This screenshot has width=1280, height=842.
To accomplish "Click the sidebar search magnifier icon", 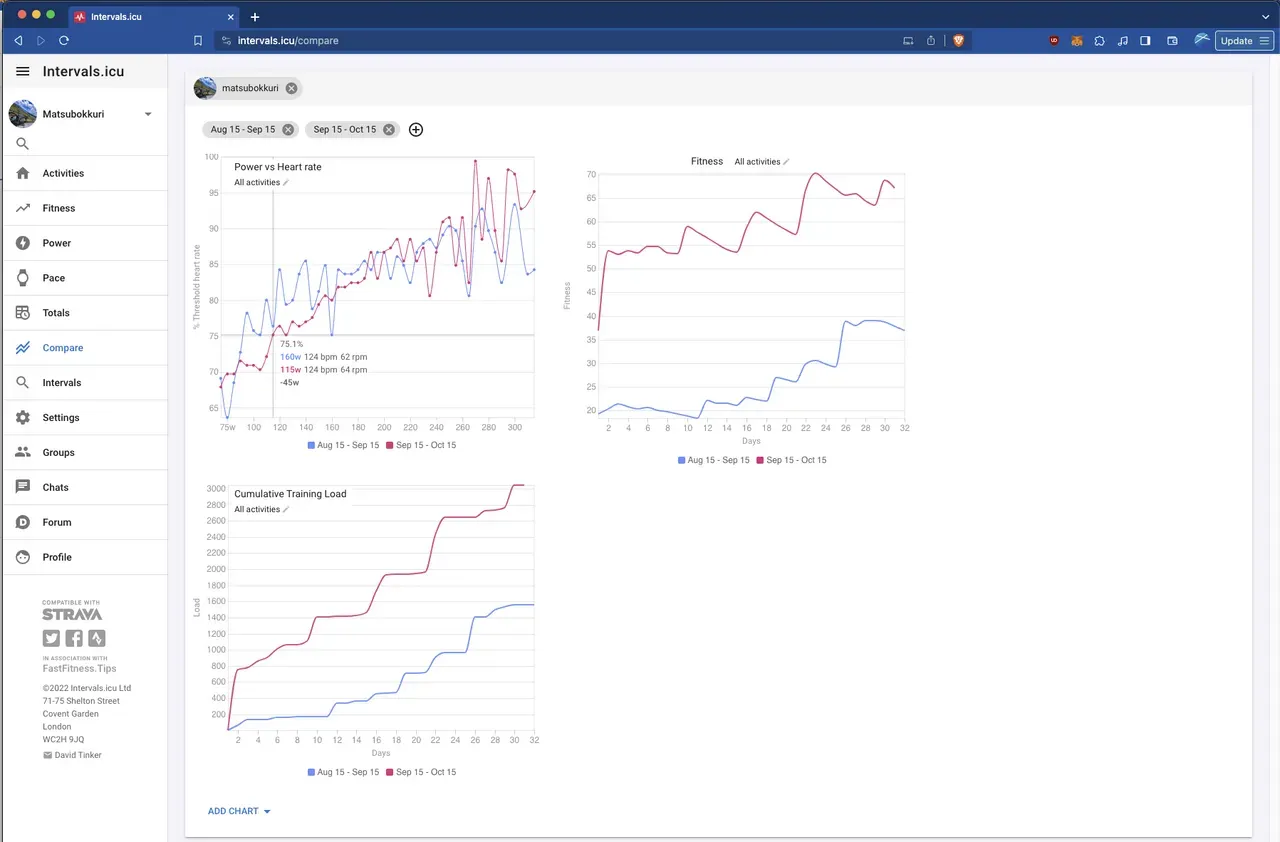I will tap(22, 144).
